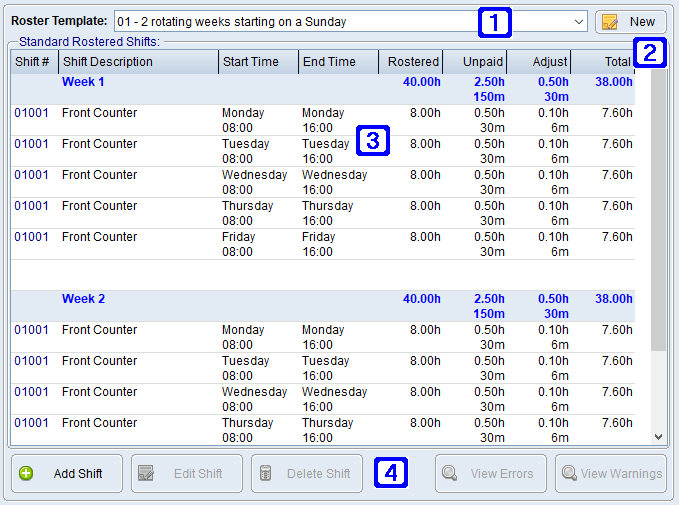Select the Week 2 summary row

300,306
